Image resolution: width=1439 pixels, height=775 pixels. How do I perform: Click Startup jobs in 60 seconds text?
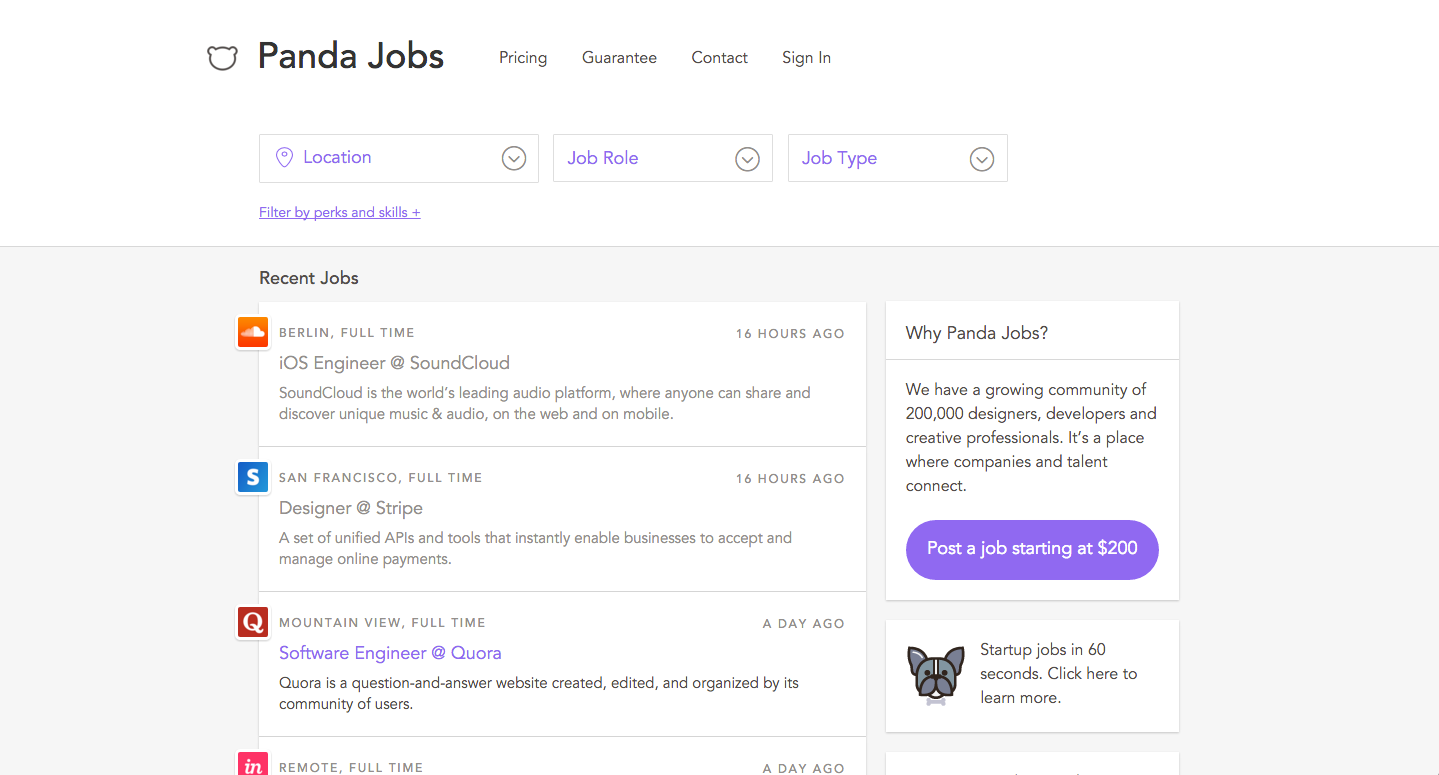pyautogui.click(x=1059, y=674)
